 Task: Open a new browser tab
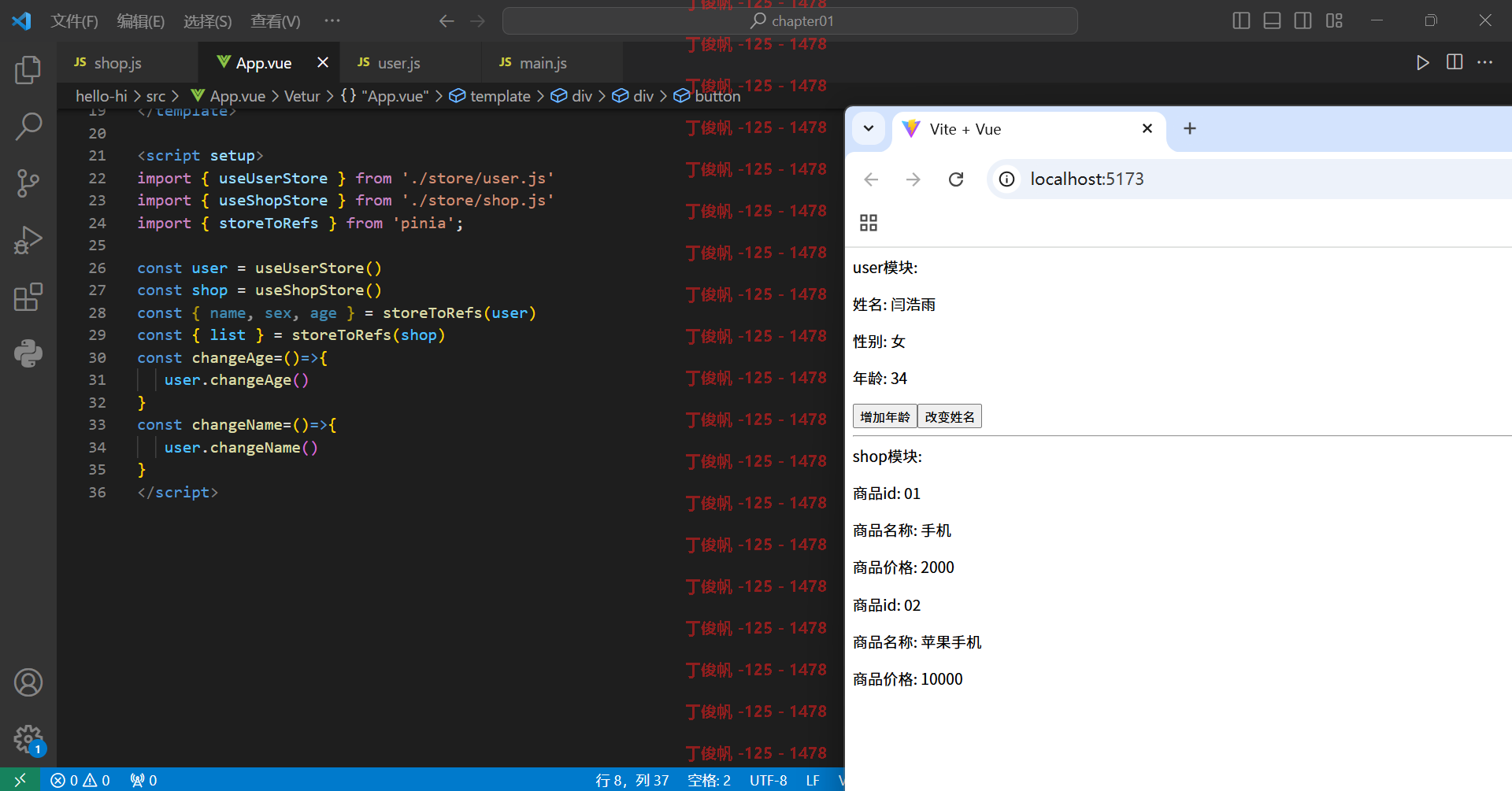tap(1190, 128)
